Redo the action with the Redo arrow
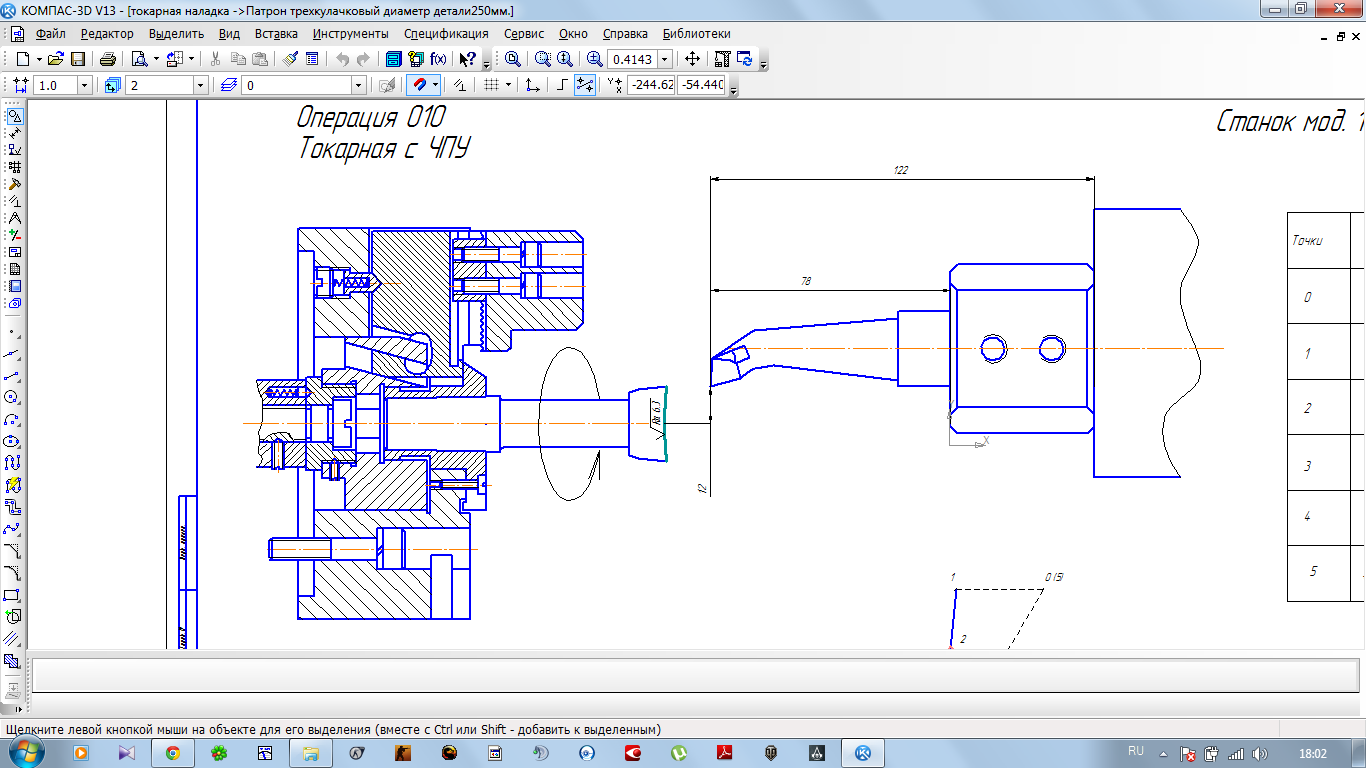This screenshot has width=1366, height=768. pos(363,59)
